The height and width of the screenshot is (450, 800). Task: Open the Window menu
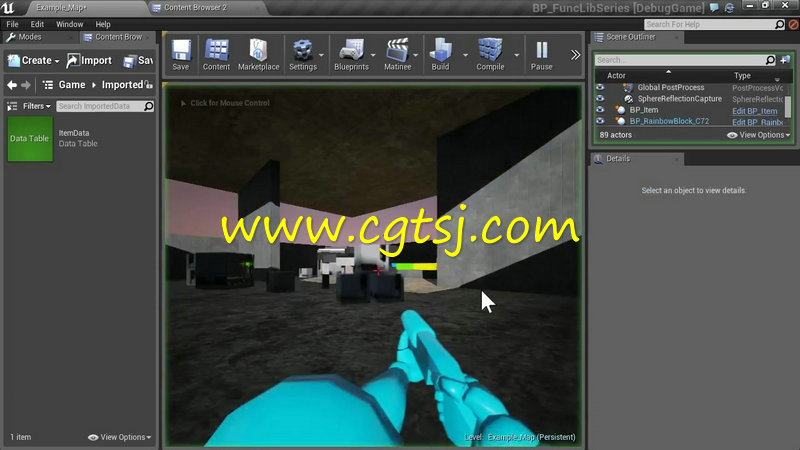click(x=69, y=24)
